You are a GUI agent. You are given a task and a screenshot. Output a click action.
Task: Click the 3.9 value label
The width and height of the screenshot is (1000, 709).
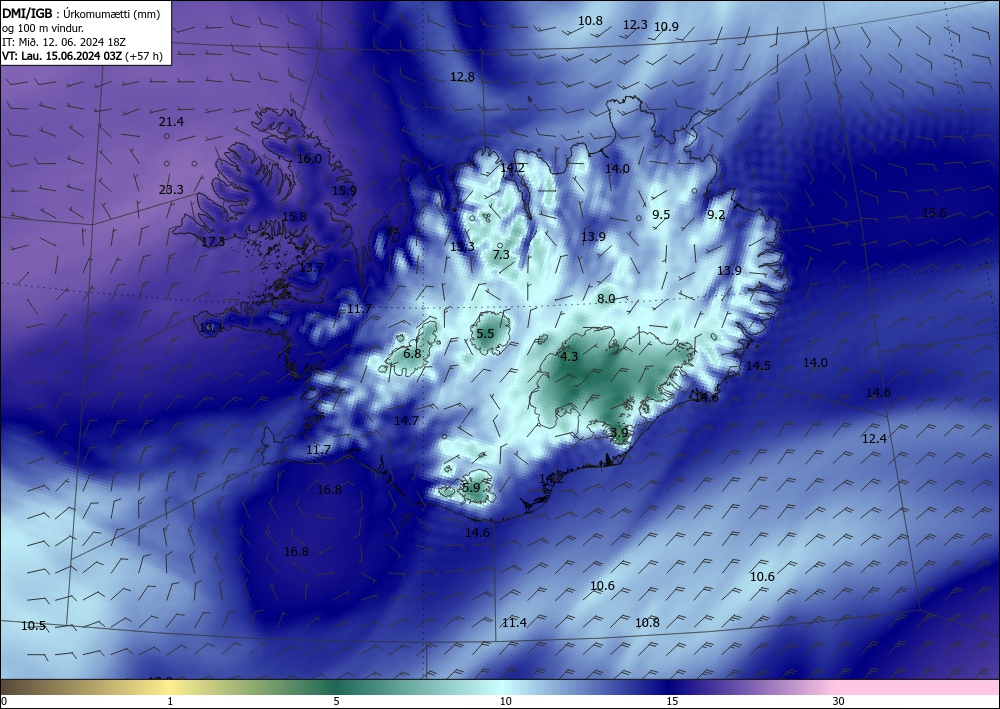[619, 432]
